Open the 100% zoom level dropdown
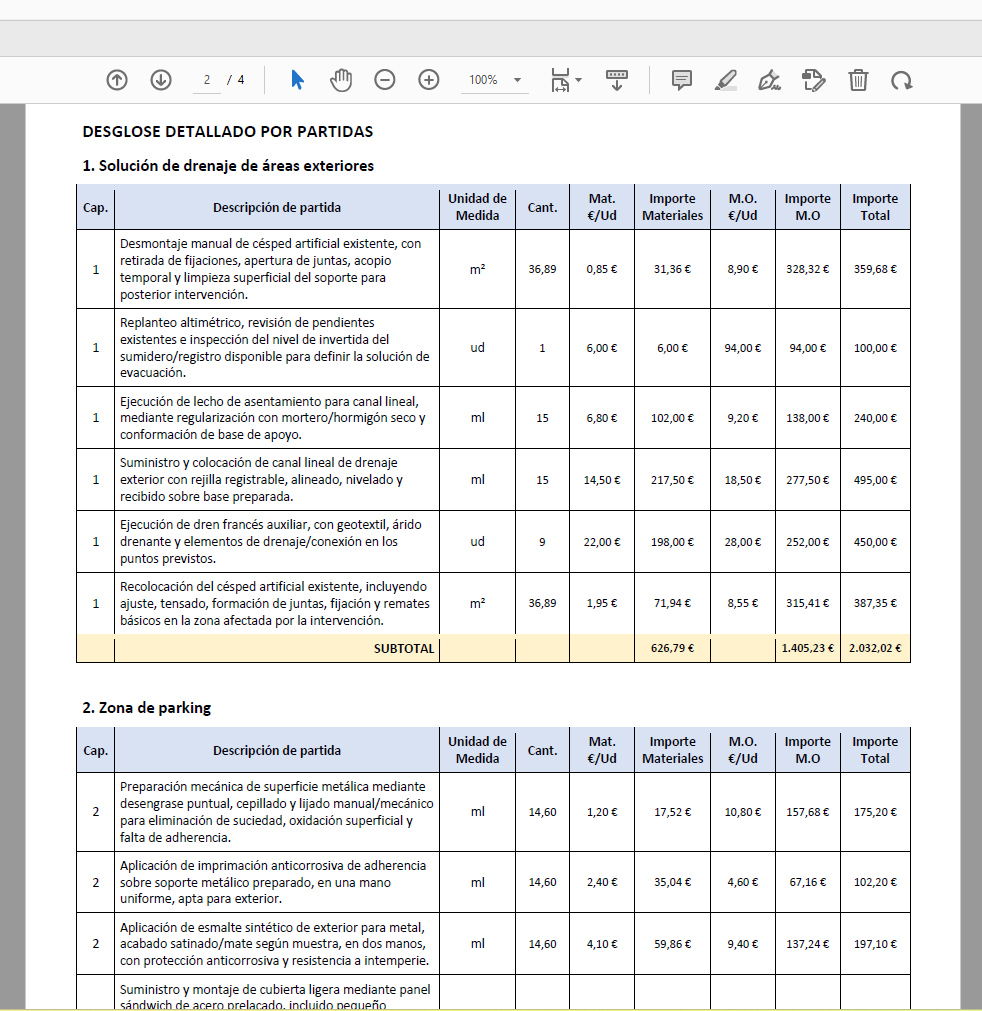Screen dimensions: 982x1011 pyautogui.click(x=495, y=80)
